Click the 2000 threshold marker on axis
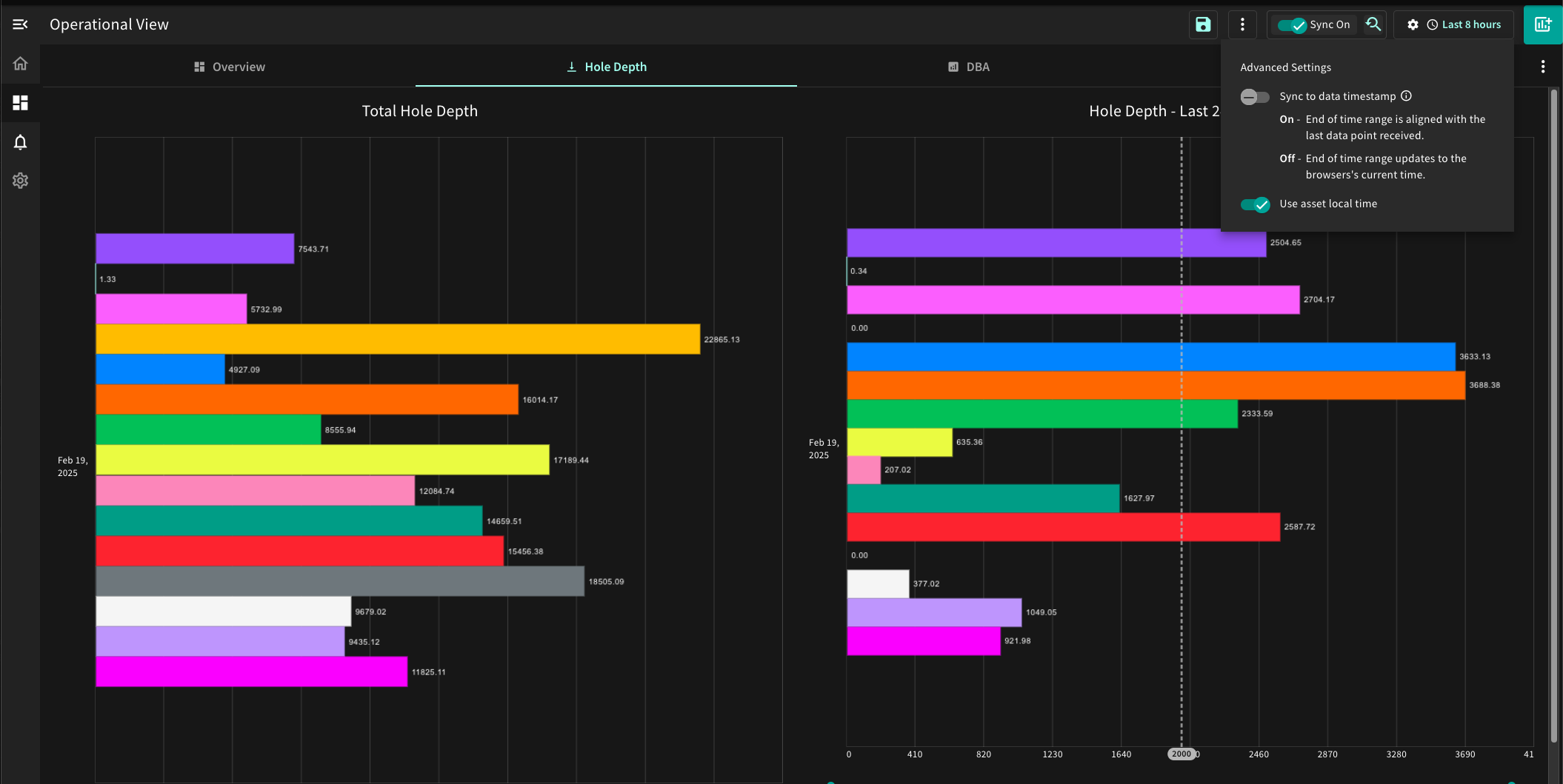This screenshot has height=784, width=1563. pos(1182,754)
